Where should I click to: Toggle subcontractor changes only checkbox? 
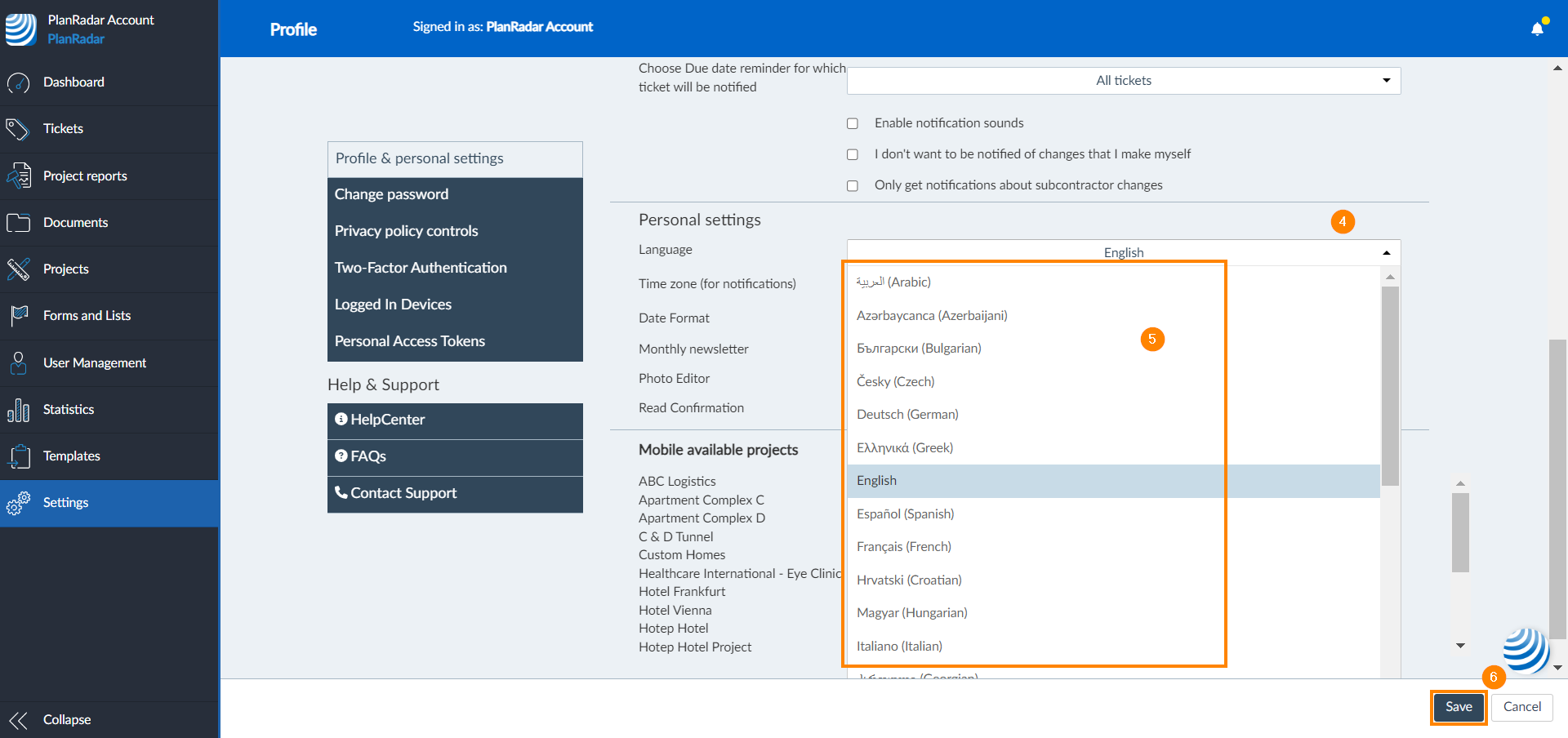[x=853, y=185]
